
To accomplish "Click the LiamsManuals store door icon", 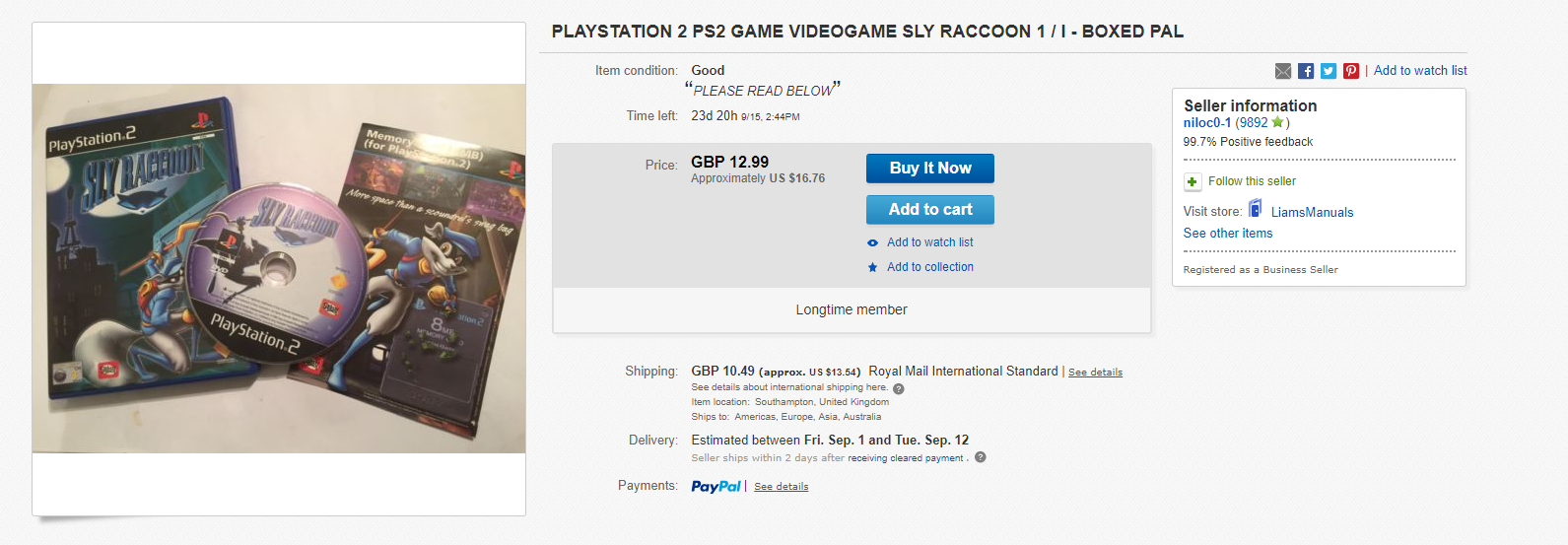I will [x=1256, y=208].
